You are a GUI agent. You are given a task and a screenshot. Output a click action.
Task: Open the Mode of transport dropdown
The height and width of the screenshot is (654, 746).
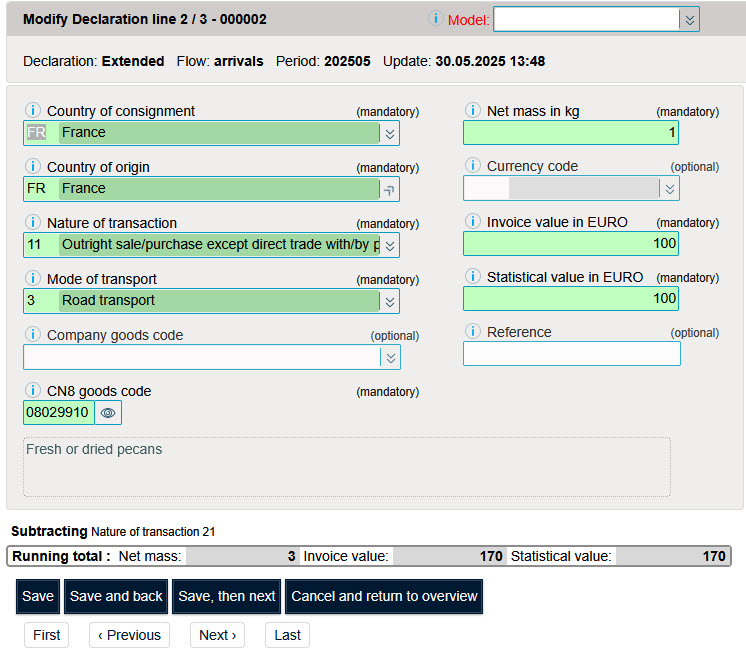coord(389,301)
